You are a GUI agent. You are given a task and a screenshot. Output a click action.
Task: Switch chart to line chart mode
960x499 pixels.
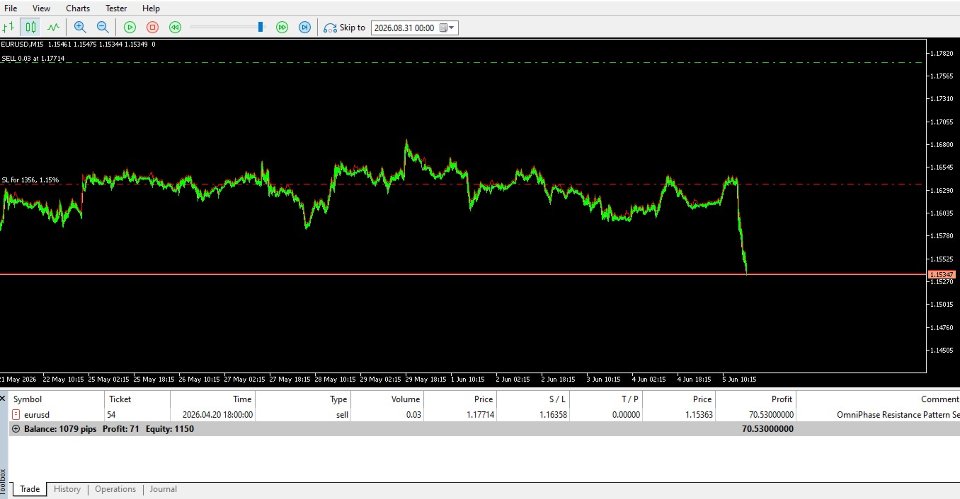[53, 27]
